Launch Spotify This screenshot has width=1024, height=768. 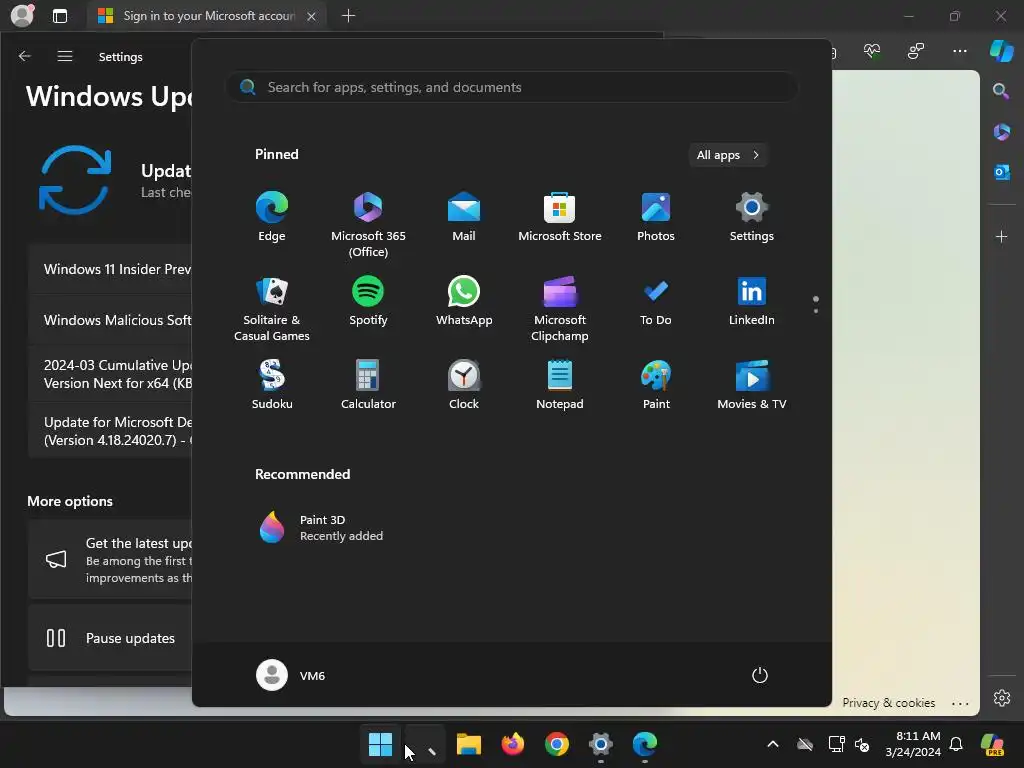[368, 300]
